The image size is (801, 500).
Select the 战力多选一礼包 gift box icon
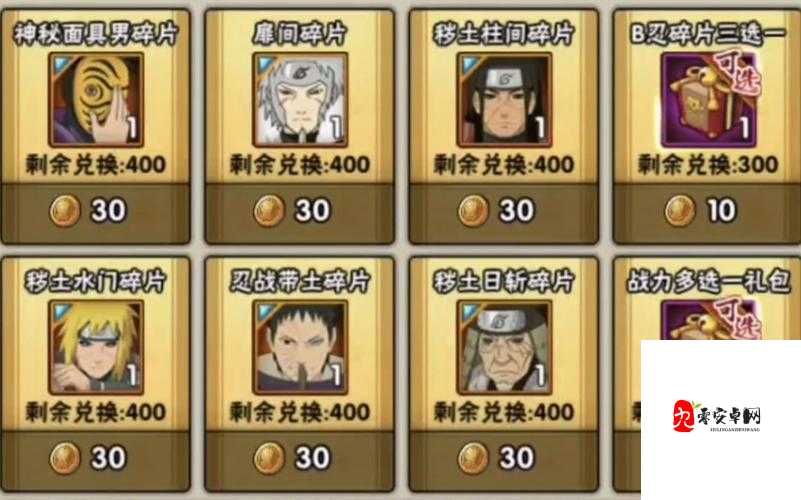pos(709,320)
